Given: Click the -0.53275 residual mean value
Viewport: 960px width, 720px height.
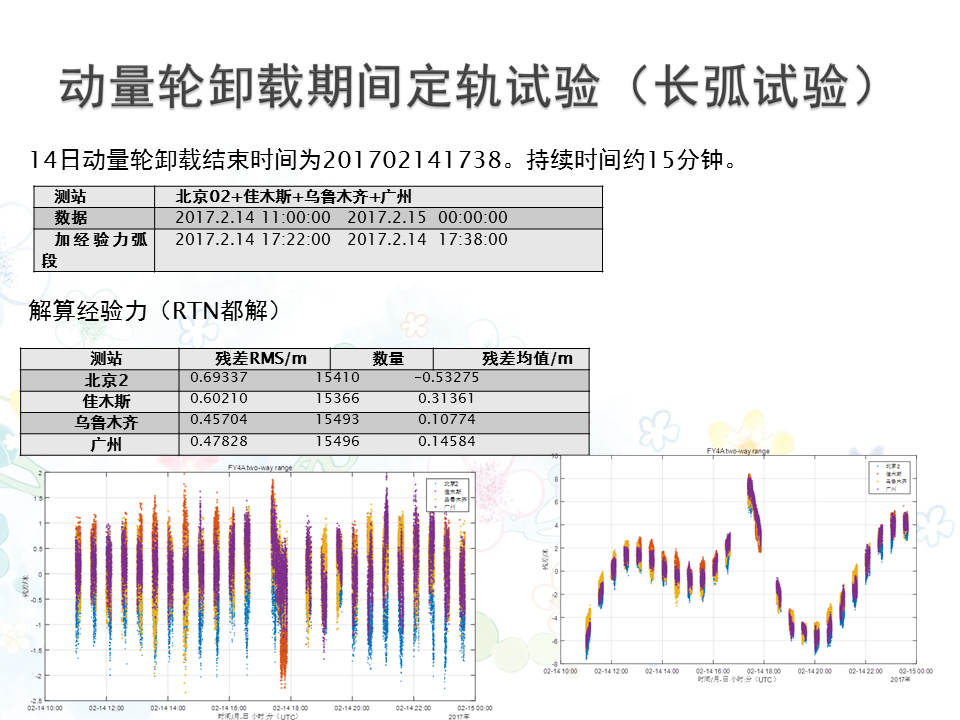Looking at the screenshot, I should coord(446,378).
